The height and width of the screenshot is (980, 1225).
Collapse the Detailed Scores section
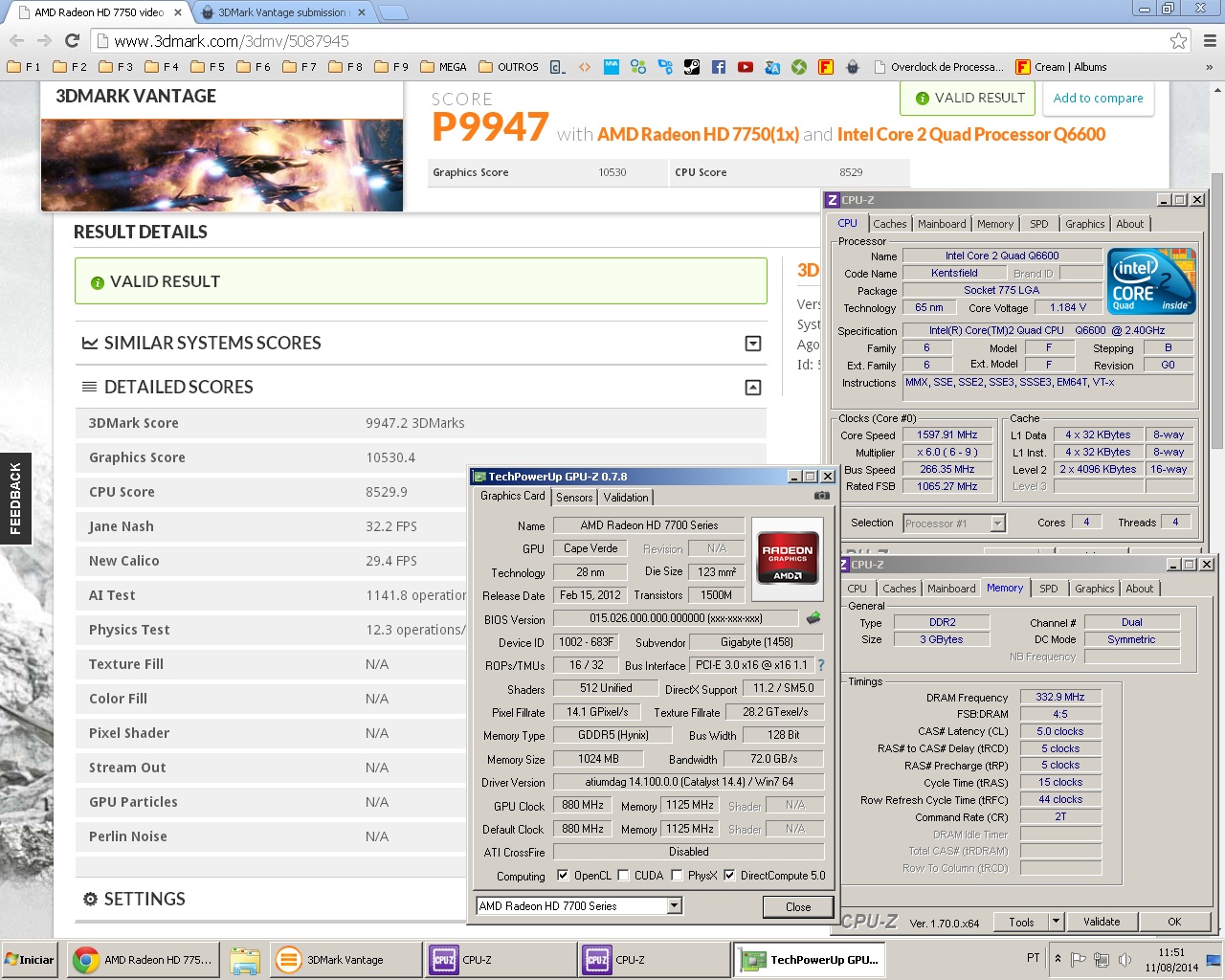753,388
